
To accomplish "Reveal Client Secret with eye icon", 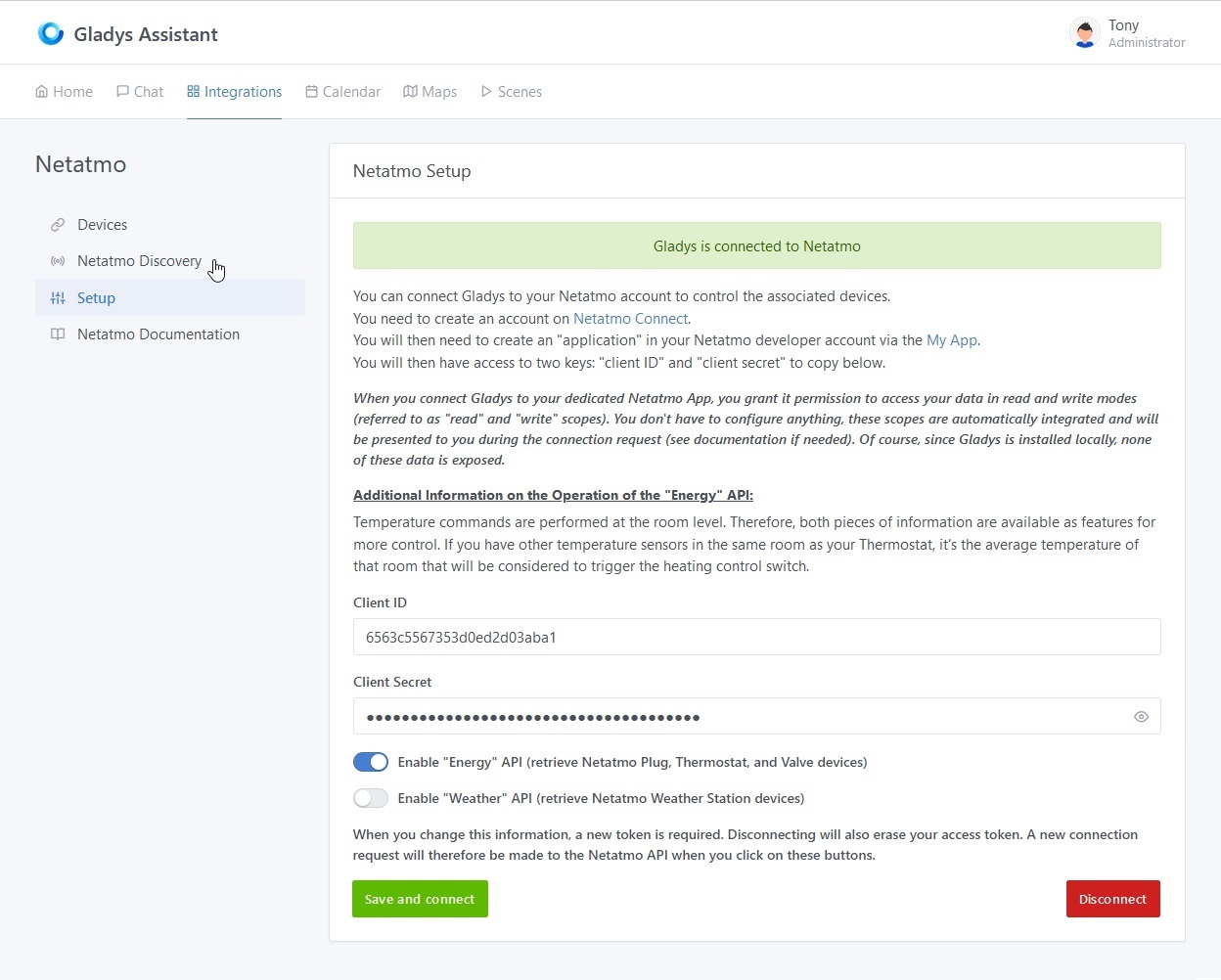I will click(1141, 717).
